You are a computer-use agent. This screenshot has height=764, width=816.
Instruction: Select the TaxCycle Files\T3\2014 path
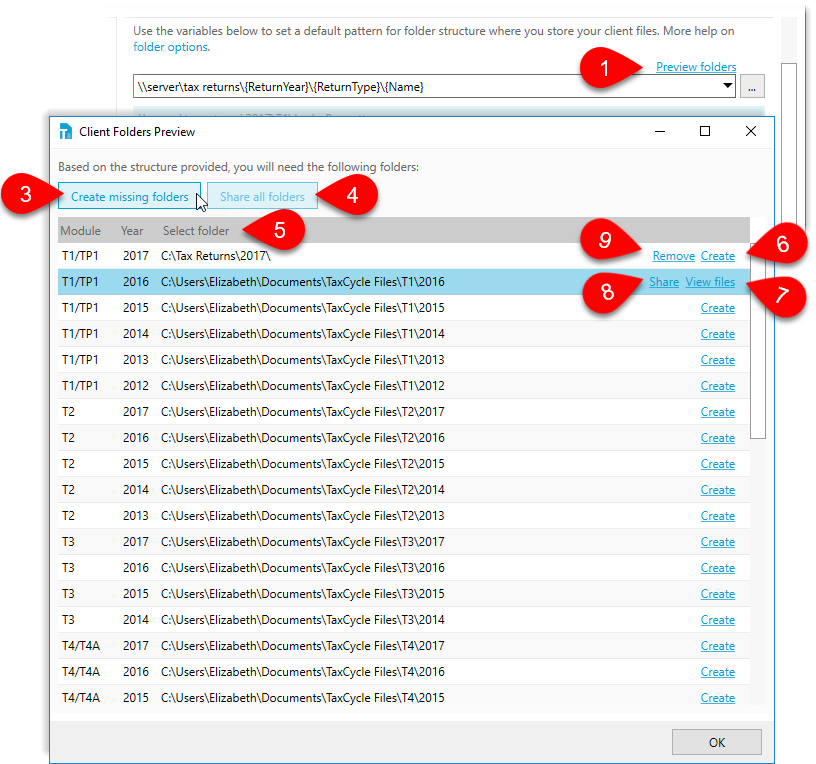point(303,620)
